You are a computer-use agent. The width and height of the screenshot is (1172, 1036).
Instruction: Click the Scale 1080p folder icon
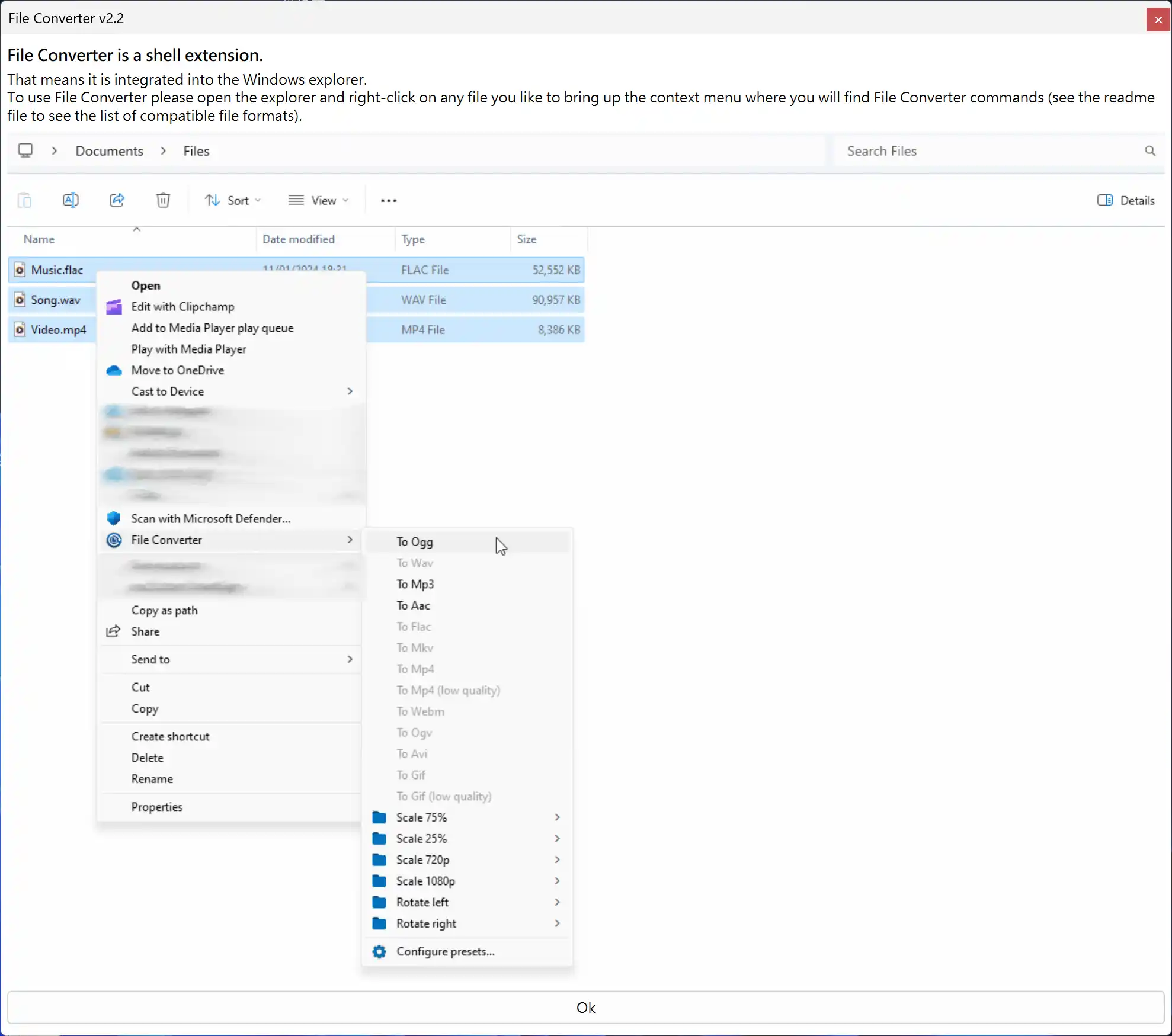pyautogui.click(x=379, y=881)
